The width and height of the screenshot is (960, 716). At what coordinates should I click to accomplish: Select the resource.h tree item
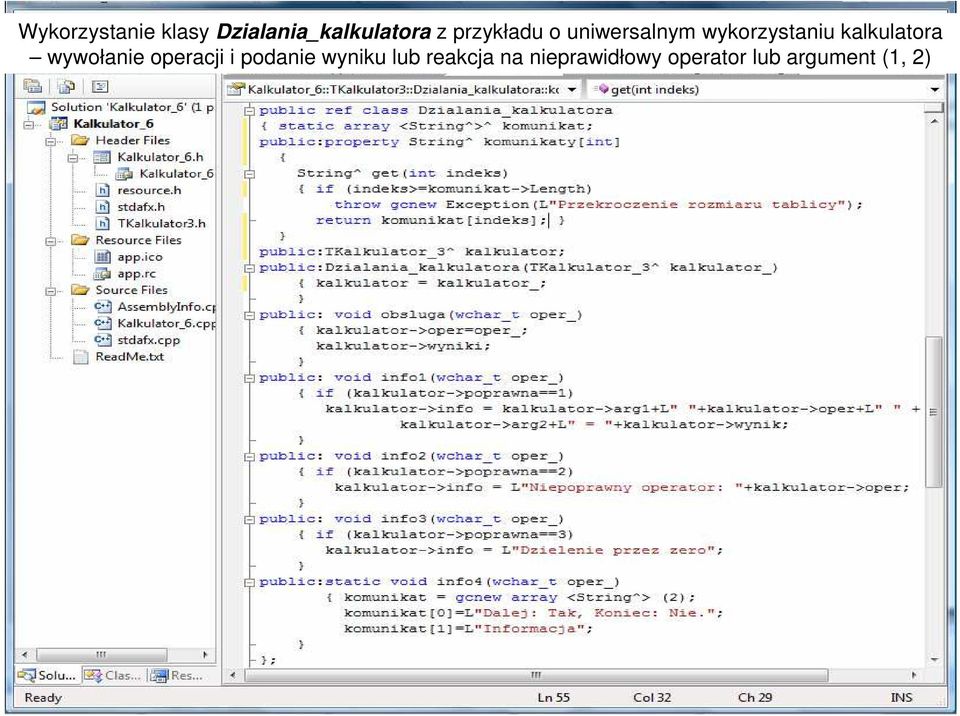pyautogui.click(x=149, y=190)
